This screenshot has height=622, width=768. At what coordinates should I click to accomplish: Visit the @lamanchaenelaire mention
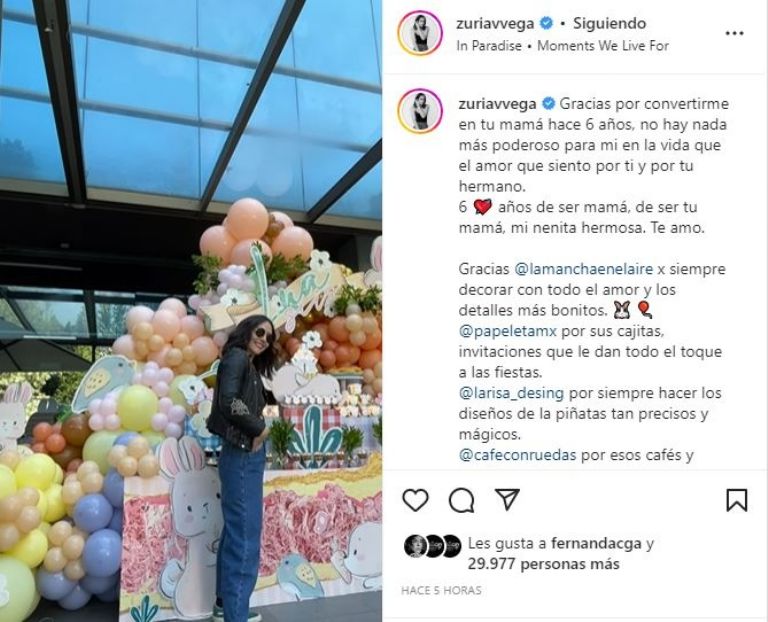click(x=584, y=269)
